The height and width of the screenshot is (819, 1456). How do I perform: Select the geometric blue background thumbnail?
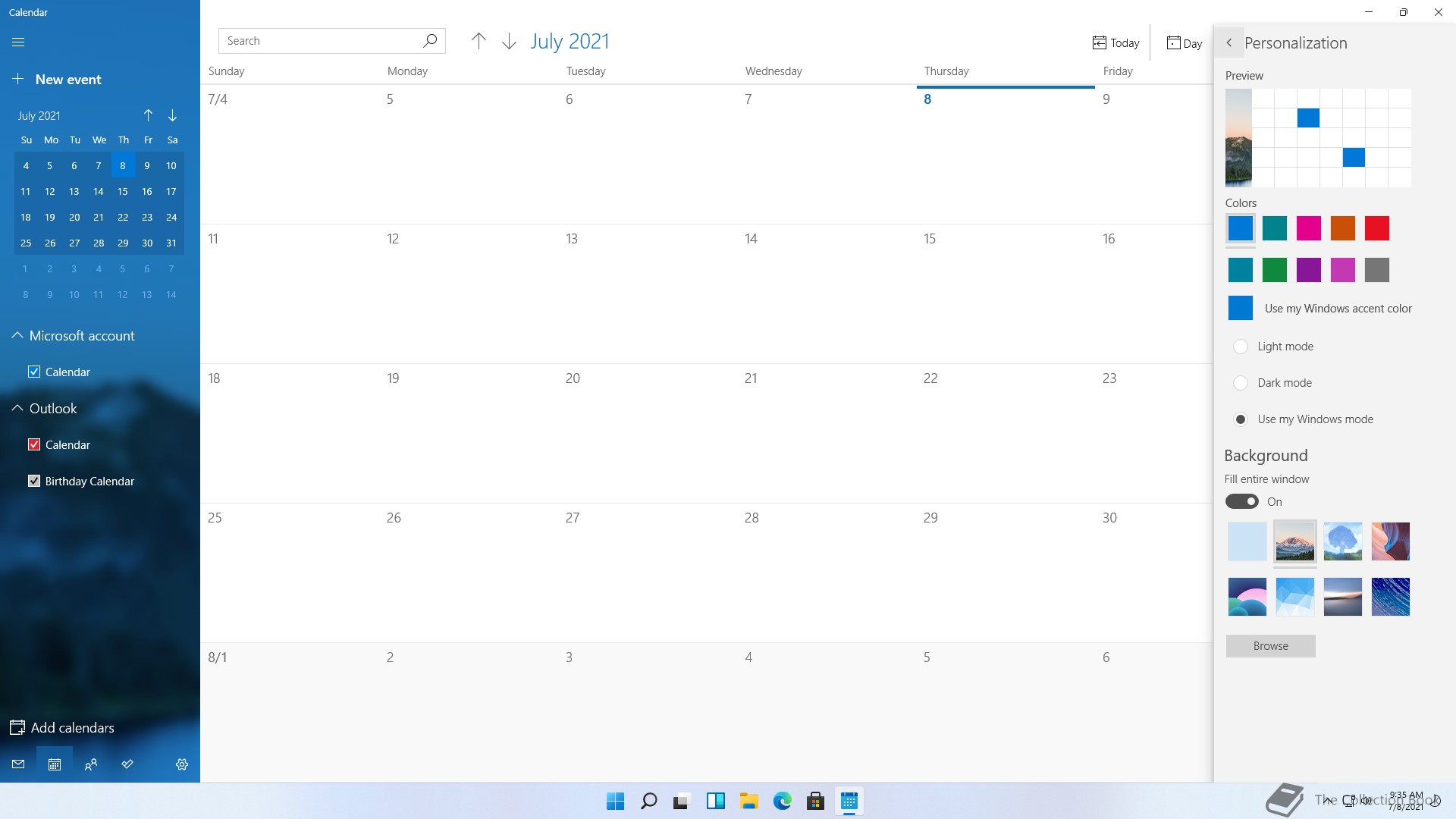(1295, 597)
